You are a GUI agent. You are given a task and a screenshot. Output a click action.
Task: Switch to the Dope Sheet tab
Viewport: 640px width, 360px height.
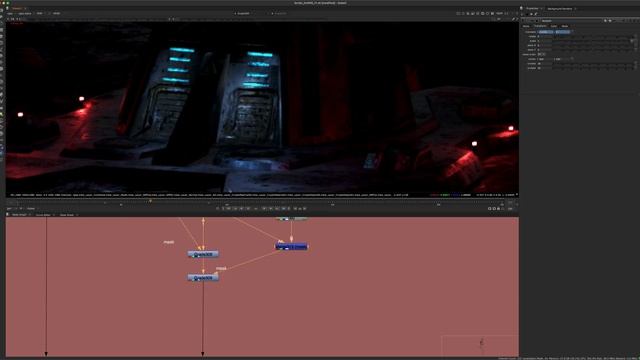coord(67,215)
